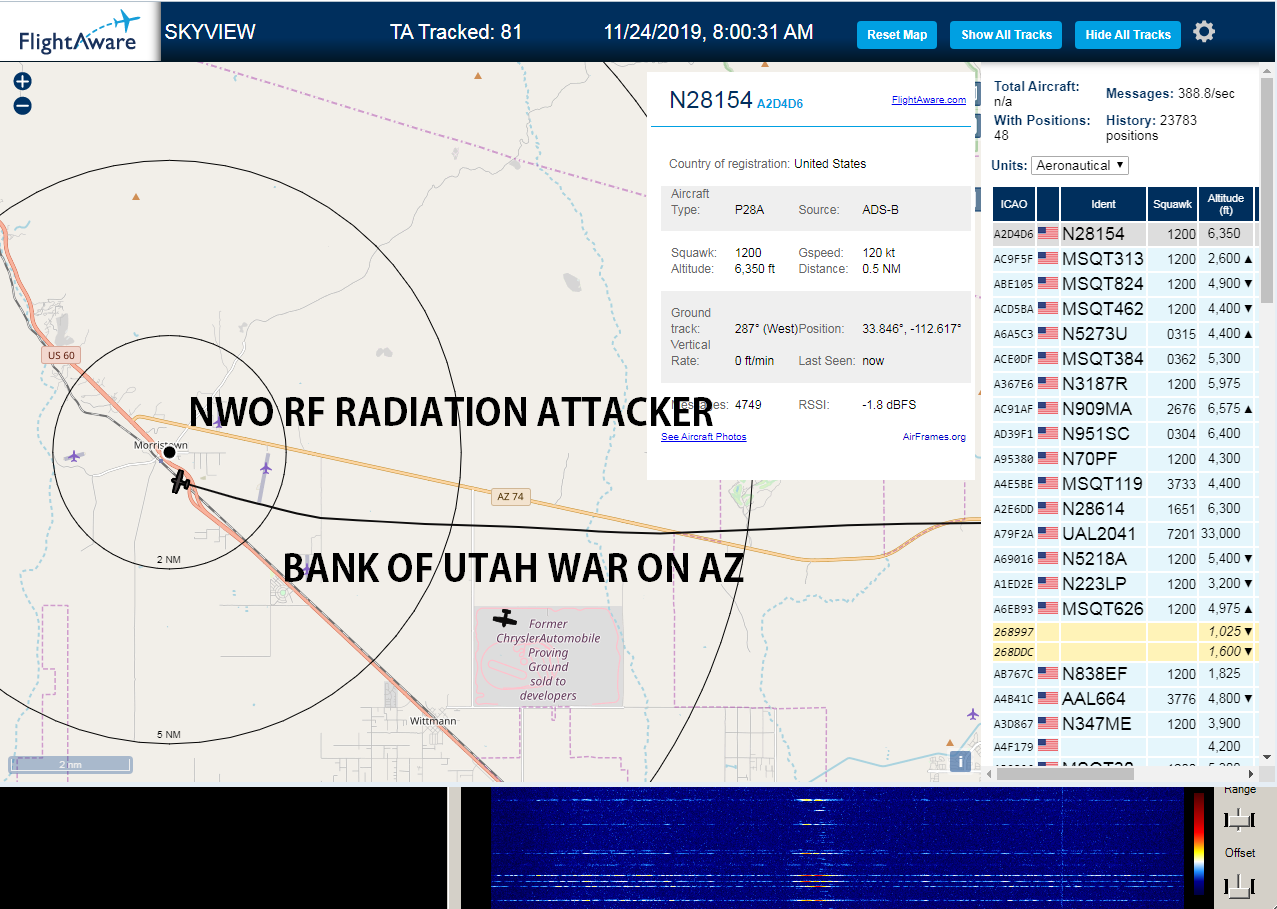
Task: Select the N838EF row
Action: [x=1124, y=674]
